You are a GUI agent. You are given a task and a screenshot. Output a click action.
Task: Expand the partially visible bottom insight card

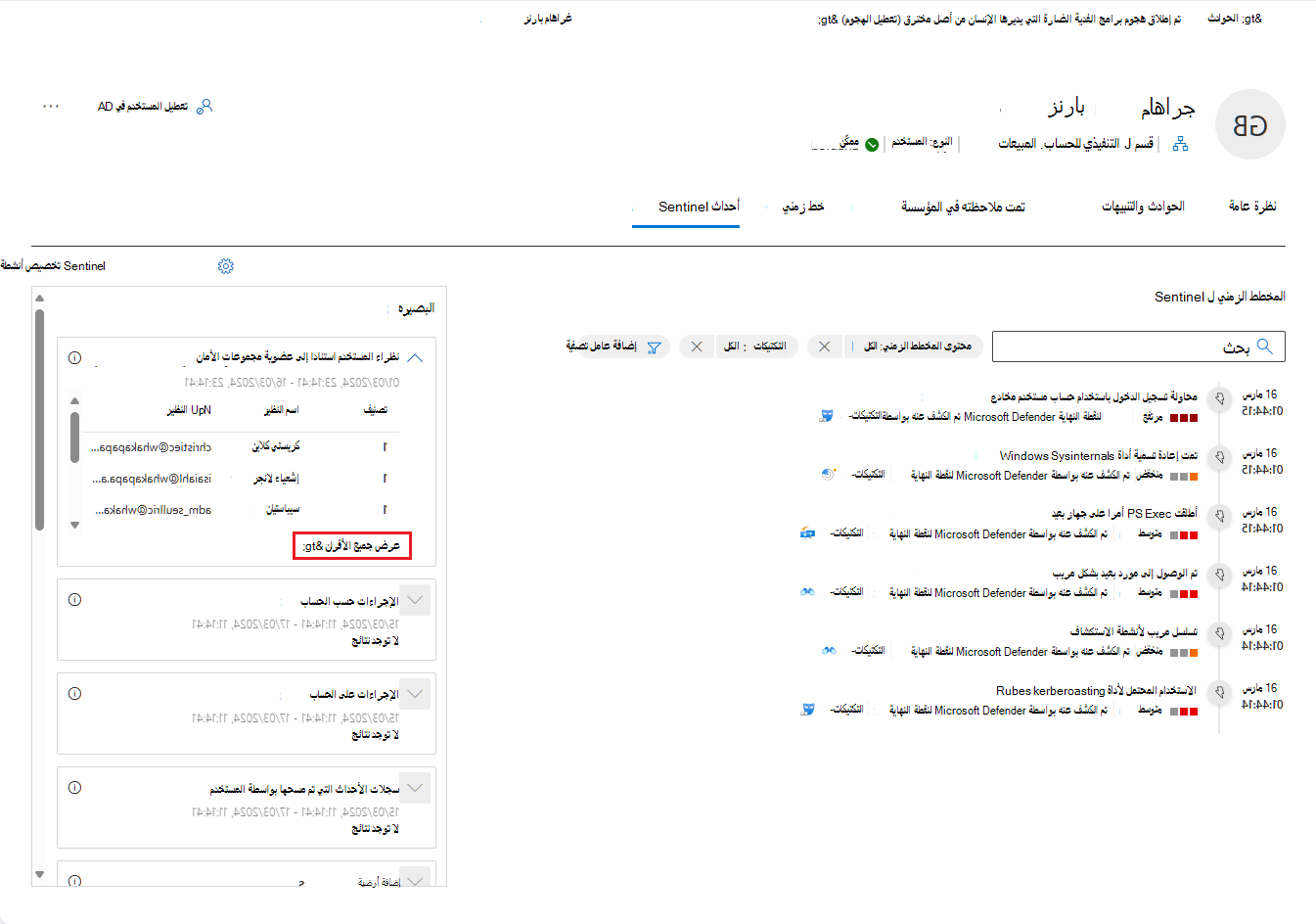415,878
